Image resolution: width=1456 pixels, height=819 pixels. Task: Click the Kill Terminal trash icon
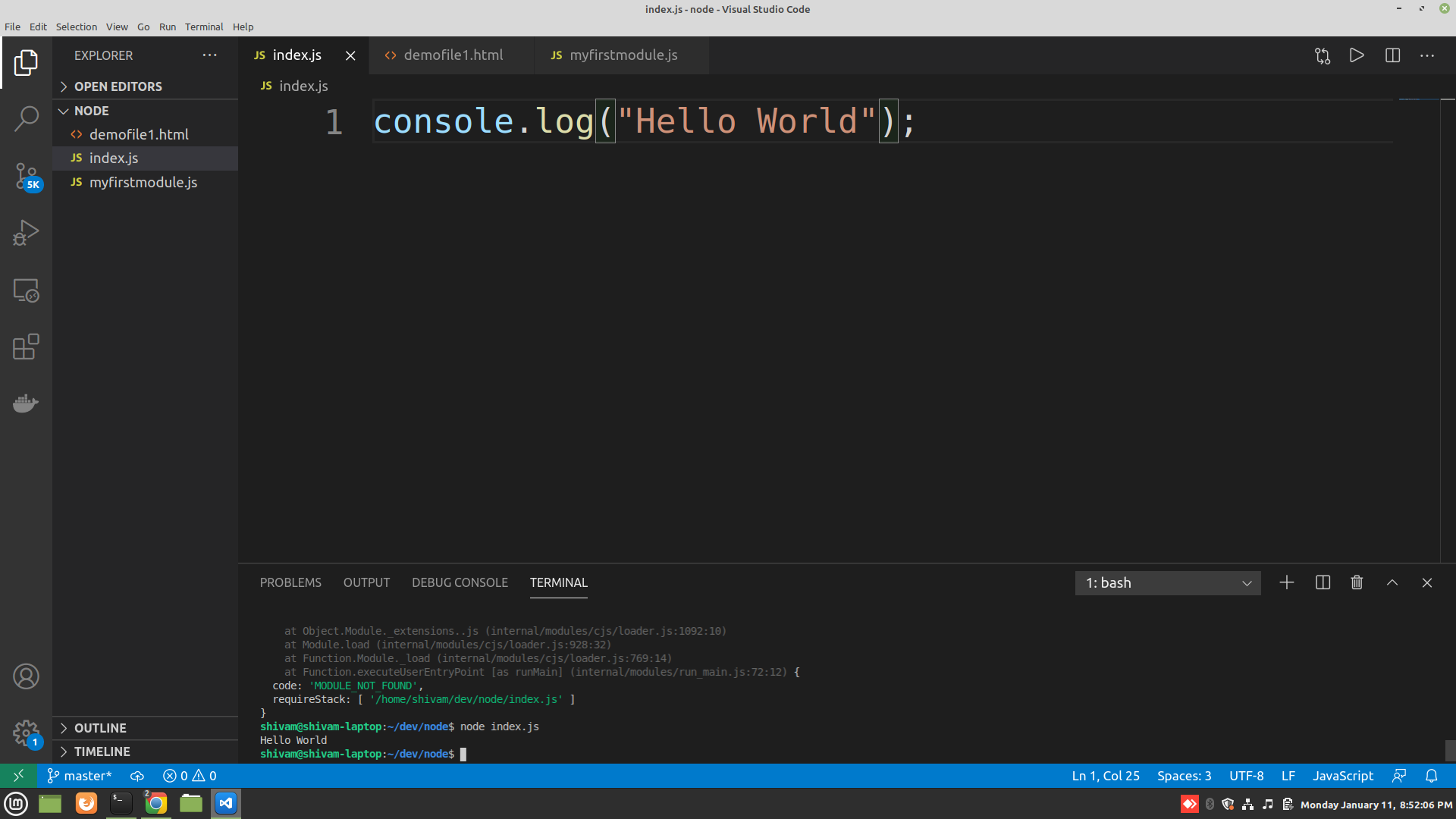(x=1357, y=582)
